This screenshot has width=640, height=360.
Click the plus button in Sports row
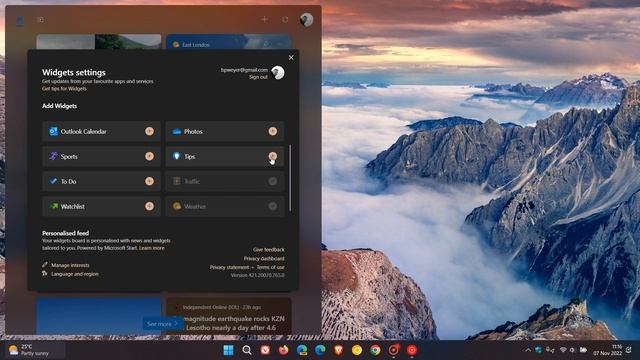point(149,156)
